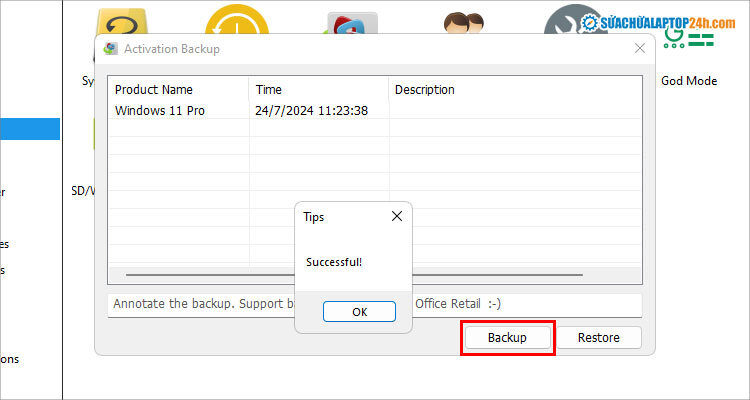Select the Windows 11 Pro backup row
This screenshot has height=400, width=750.
point(375,111)
